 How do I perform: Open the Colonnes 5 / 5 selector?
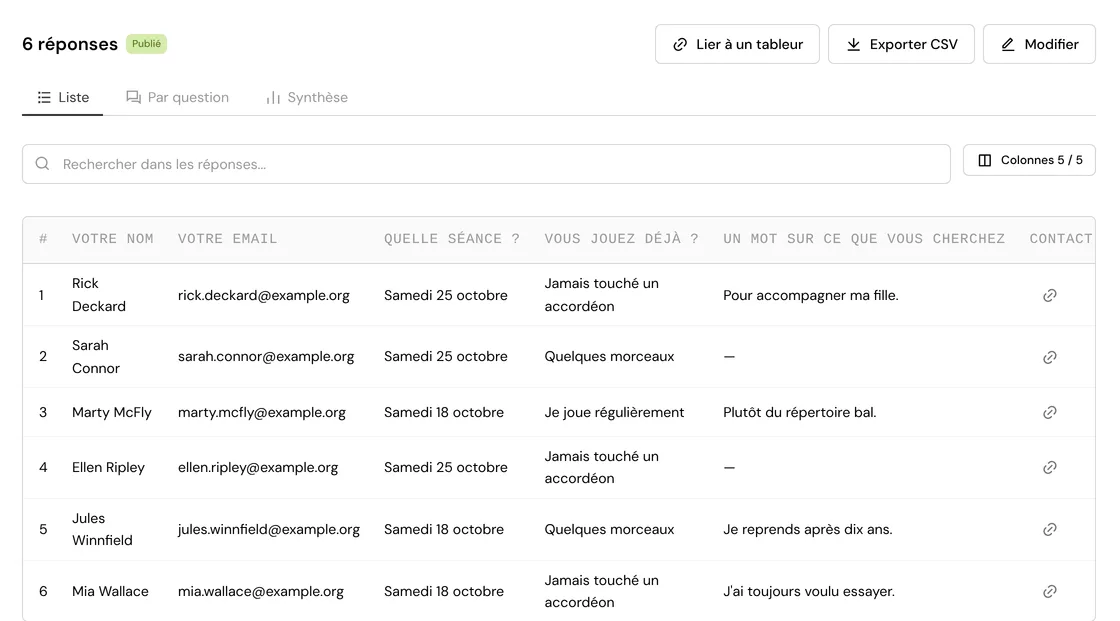(x=1029, y=160)
